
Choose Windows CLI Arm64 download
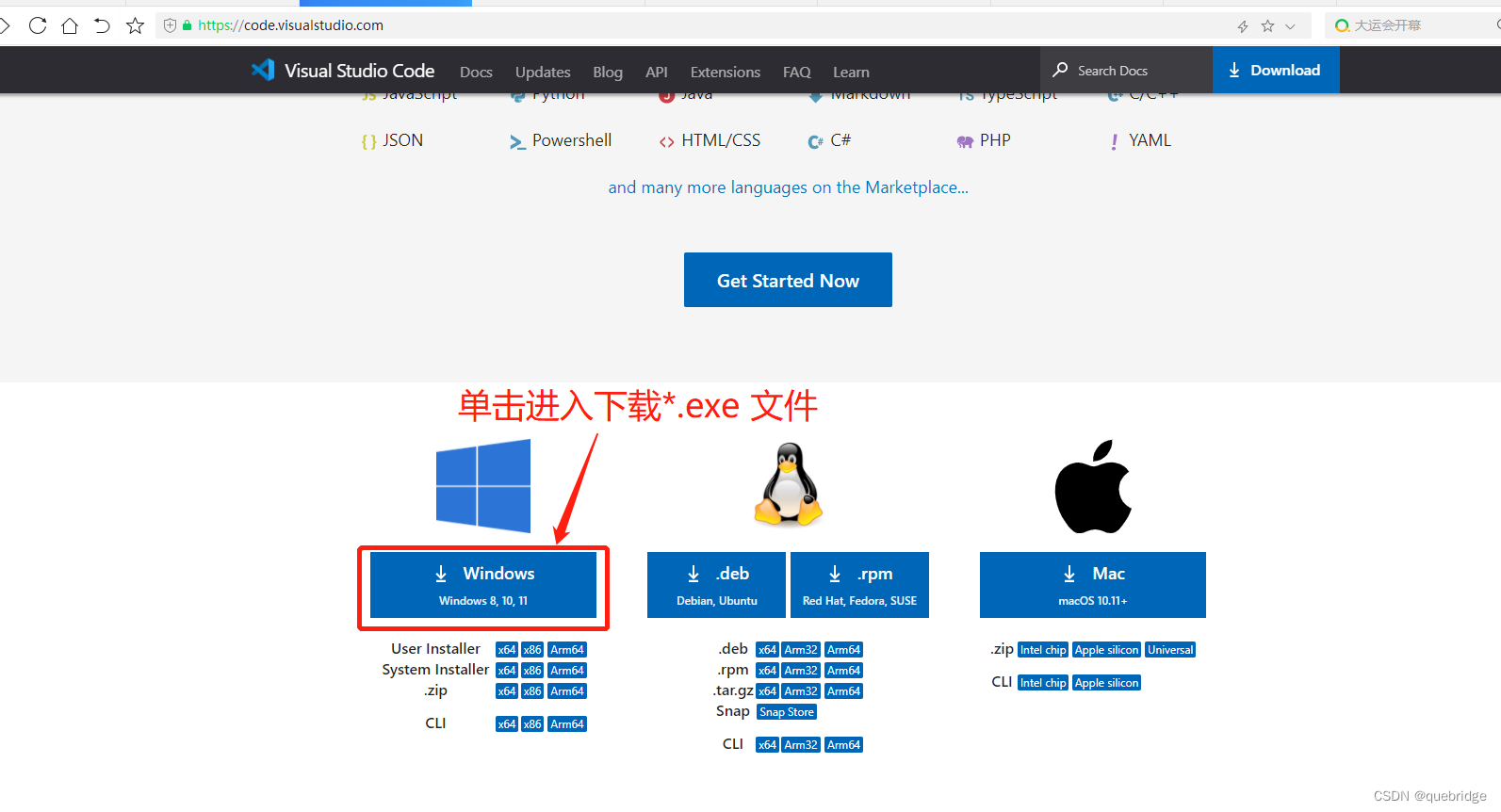(x=567, y=724)
